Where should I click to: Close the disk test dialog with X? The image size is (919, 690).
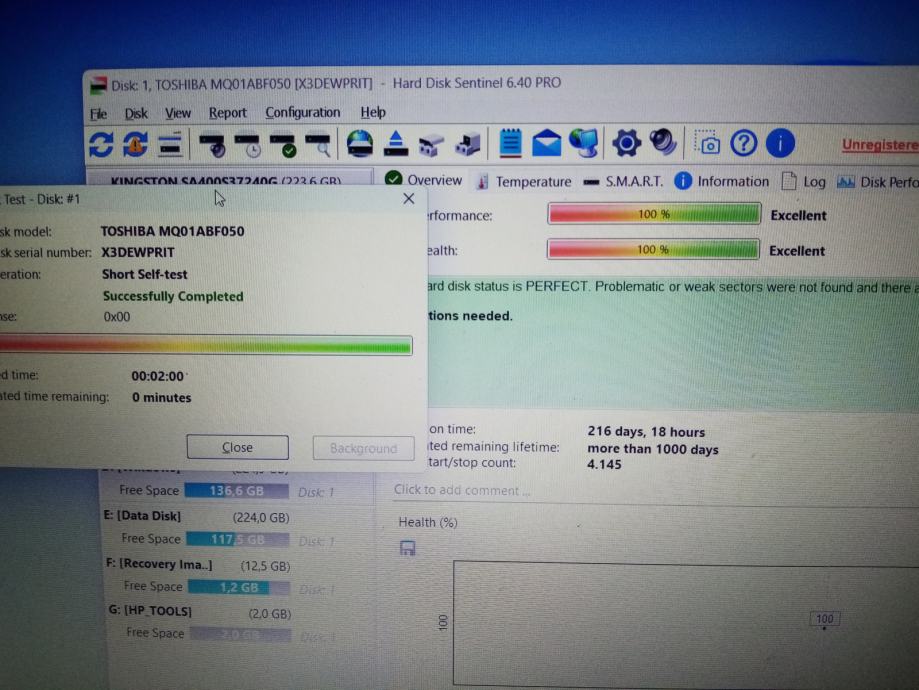click(409, 199)
